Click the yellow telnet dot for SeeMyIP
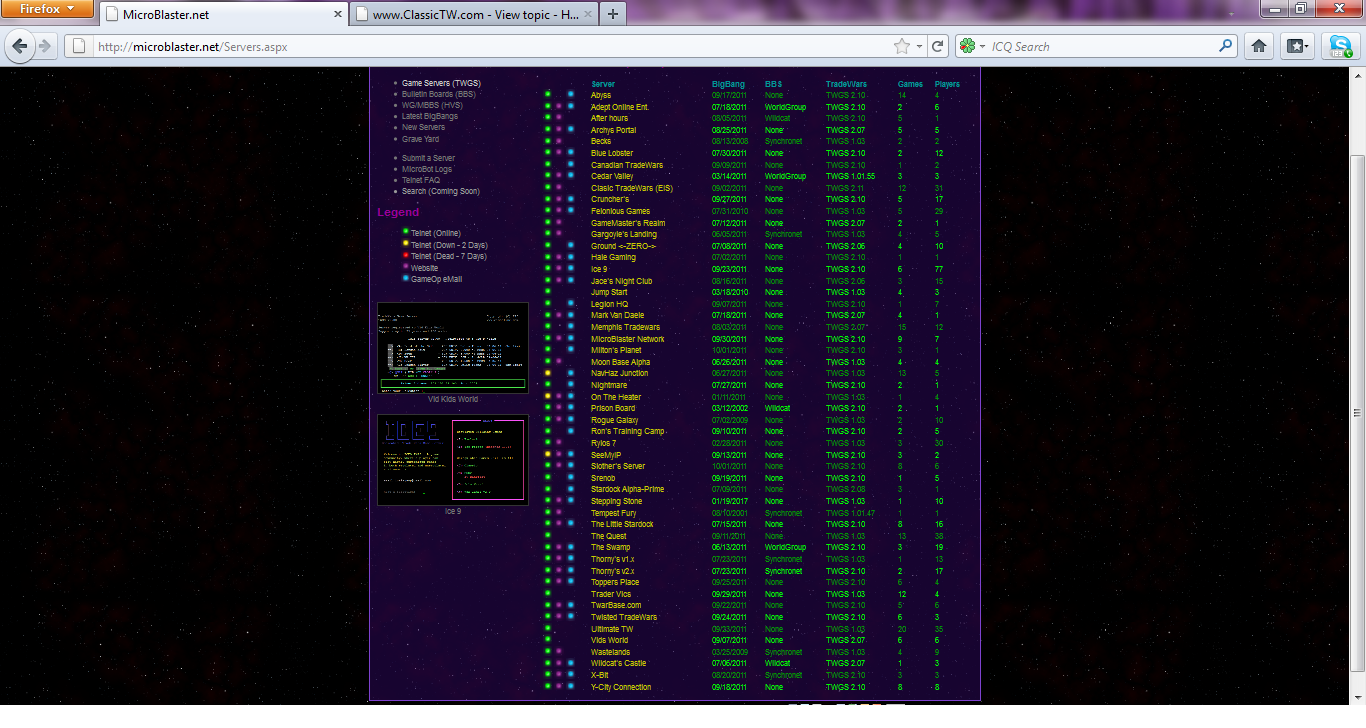This screenshot has width=1366, height=728. pos(548,455)
